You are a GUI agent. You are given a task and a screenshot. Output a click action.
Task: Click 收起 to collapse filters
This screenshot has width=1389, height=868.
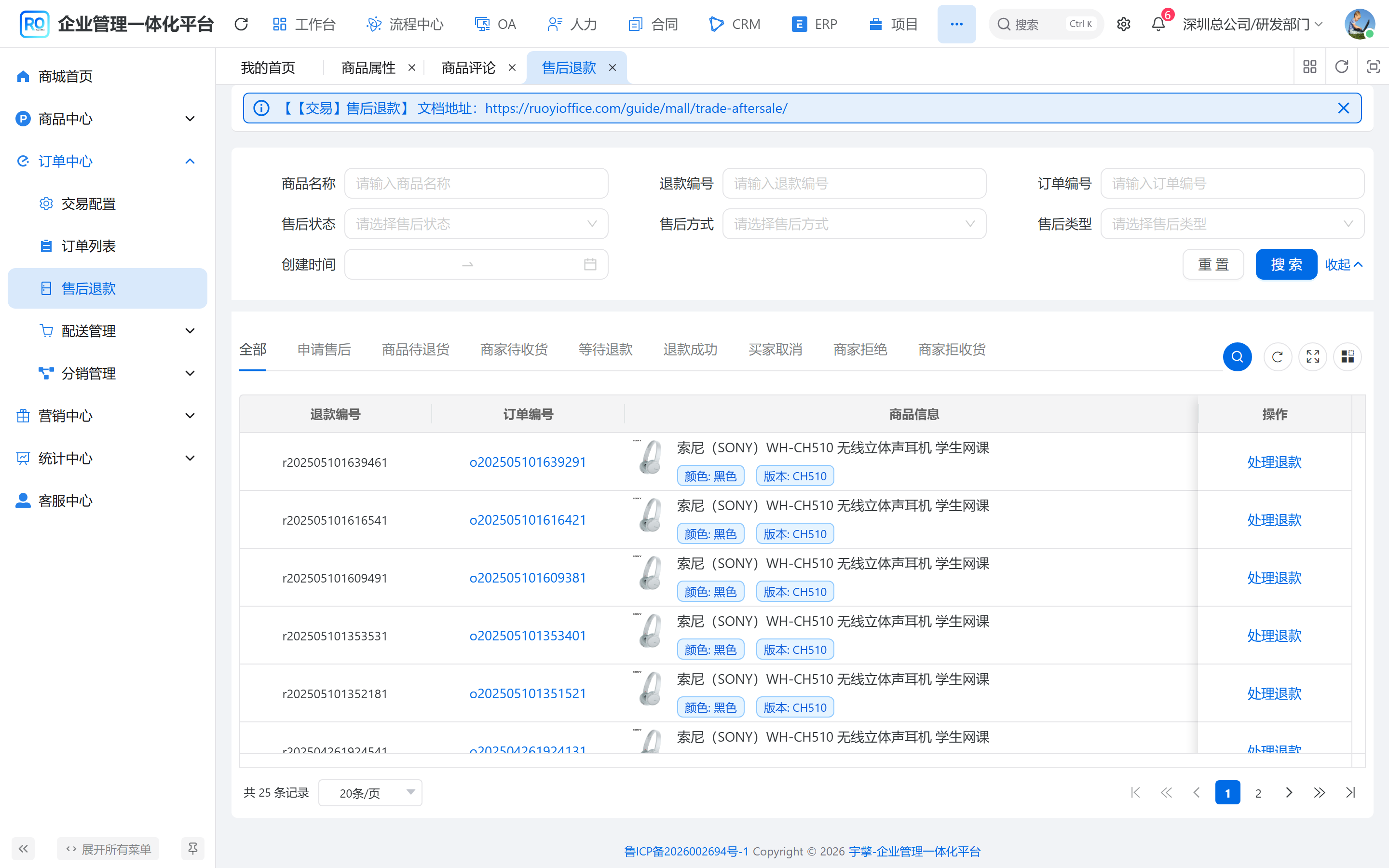(1343, 265)
